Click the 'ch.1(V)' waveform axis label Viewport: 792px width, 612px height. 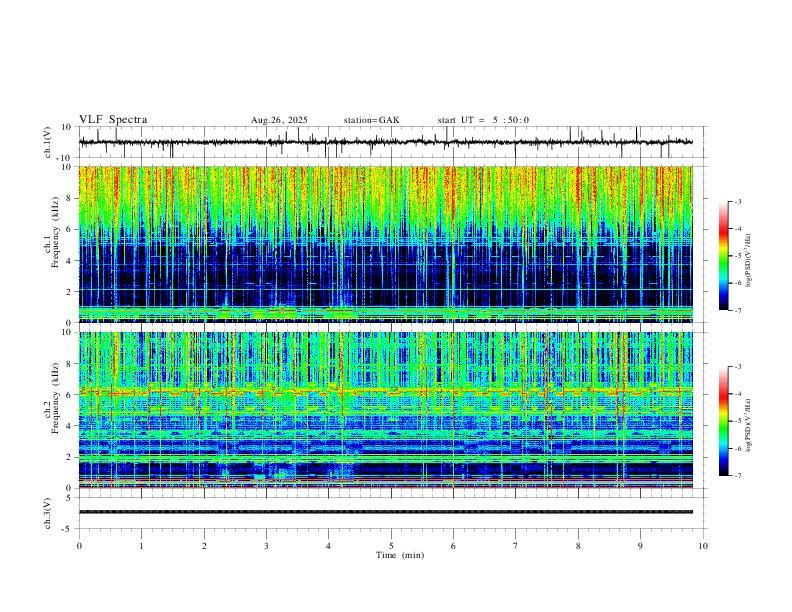click(x=48, y=142)
